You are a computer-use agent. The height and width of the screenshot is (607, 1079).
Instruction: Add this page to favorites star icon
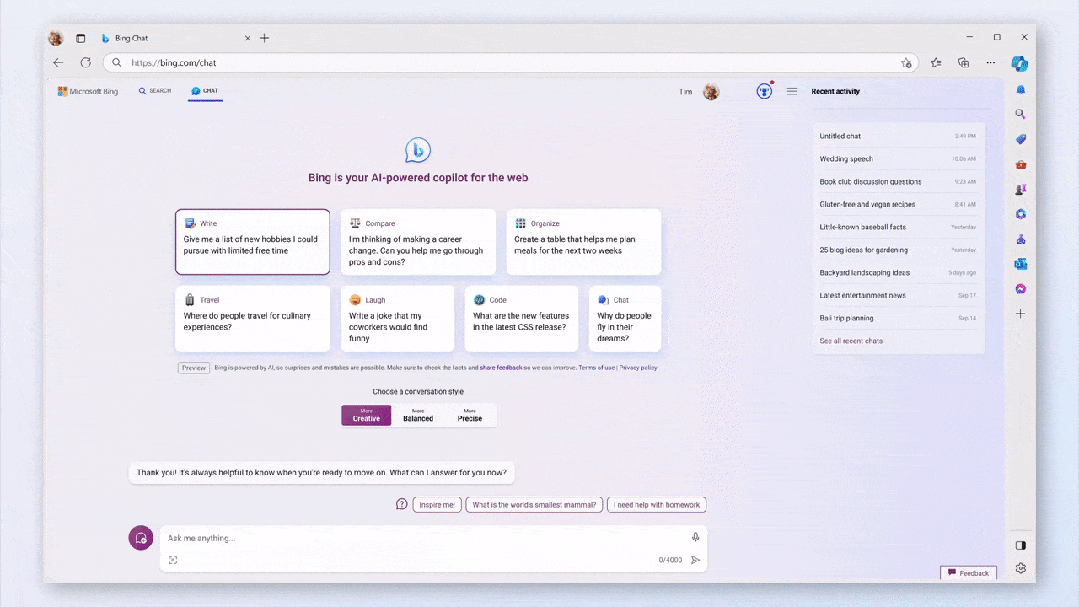[906, 63]
